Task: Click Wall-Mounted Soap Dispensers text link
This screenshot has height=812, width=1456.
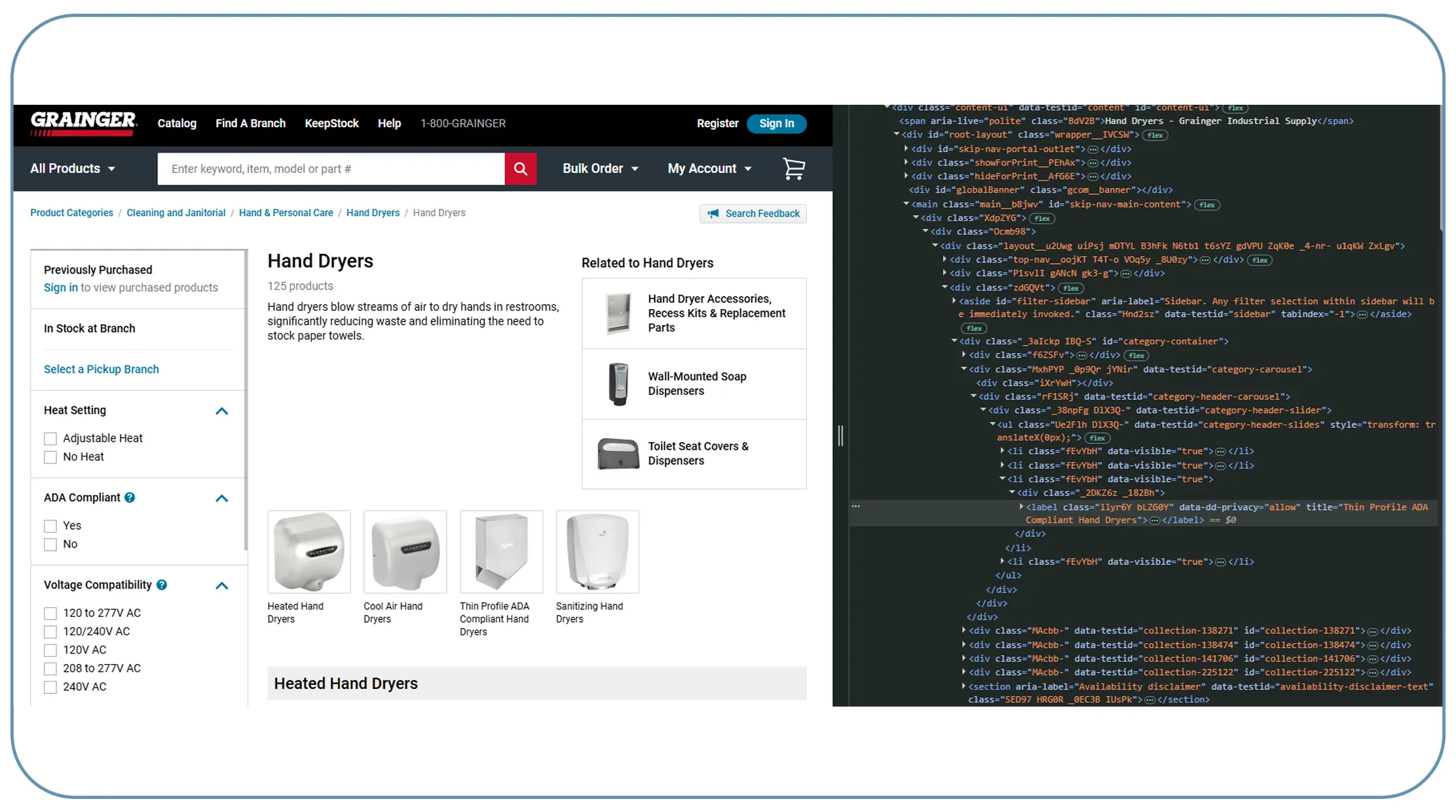Action: (698, 384)
